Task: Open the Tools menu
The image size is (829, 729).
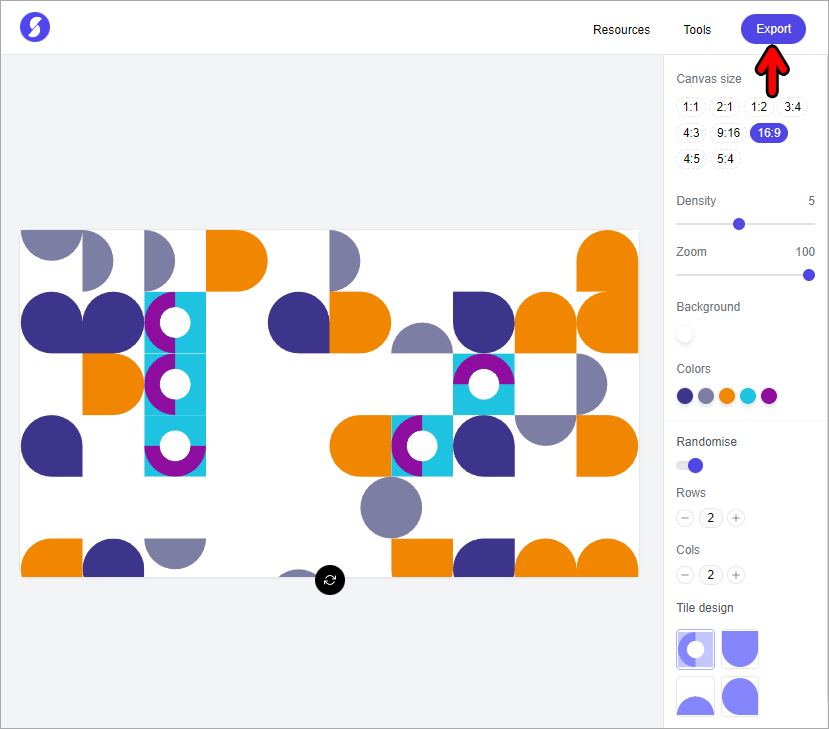Action: pyautogui.click(x=697, y=30)
